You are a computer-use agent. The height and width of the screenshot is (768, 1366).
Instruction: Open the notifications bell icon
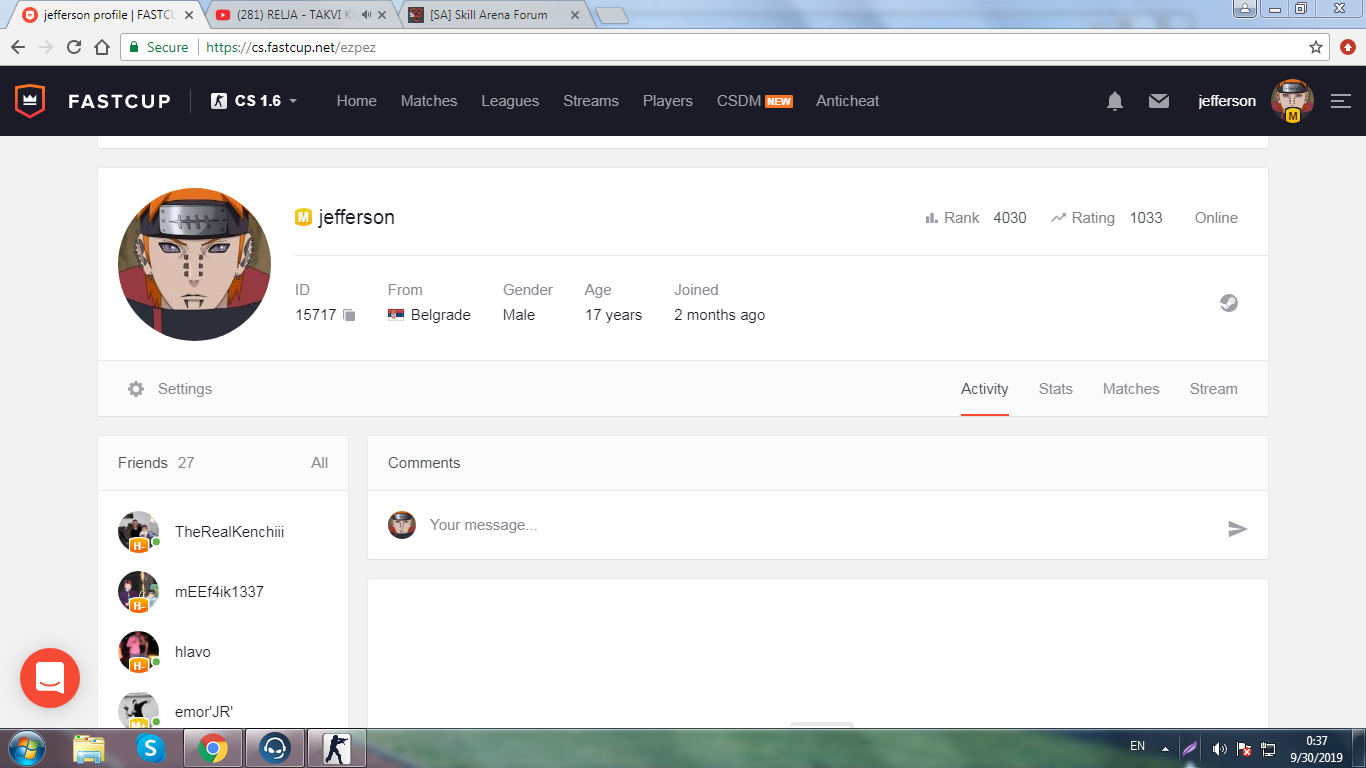pos(1115,101)
